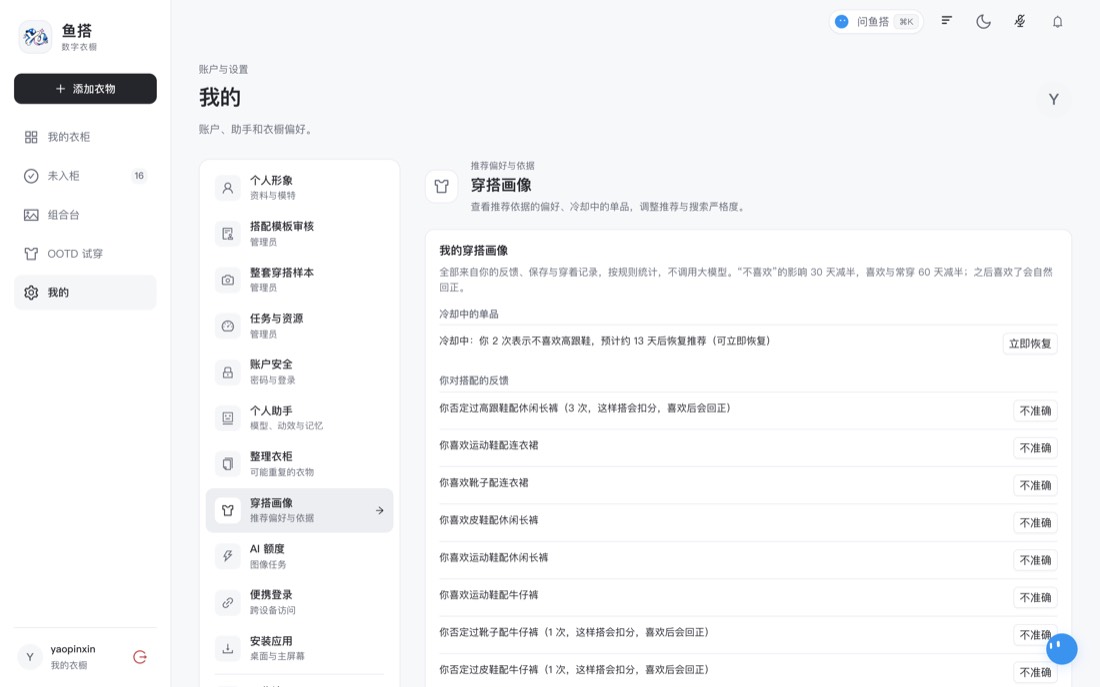Screen dimensions: 1100x687
Task: Click the 便携登录 link icon
Action: [227, 602]
